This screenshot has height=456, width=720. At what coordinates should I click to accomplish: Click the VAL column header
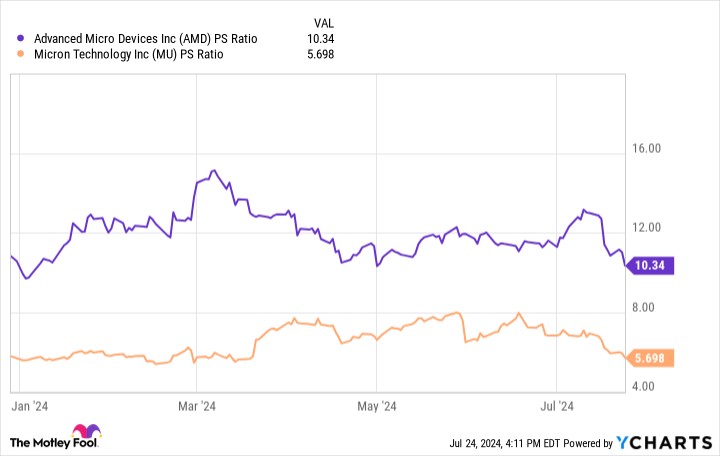[x=322, y=24]
